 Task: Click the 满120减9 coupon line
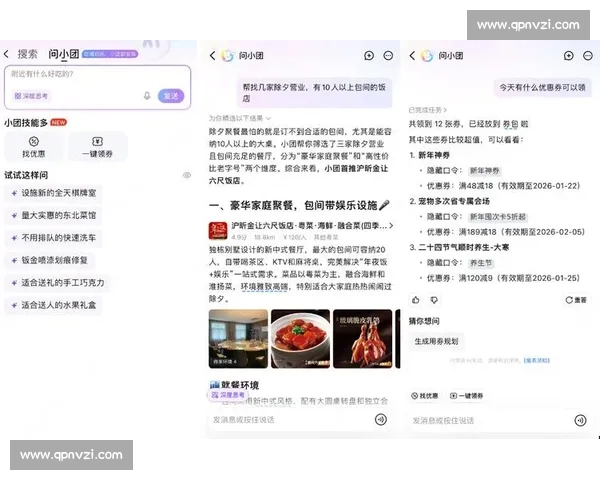(x=503, y=278)
